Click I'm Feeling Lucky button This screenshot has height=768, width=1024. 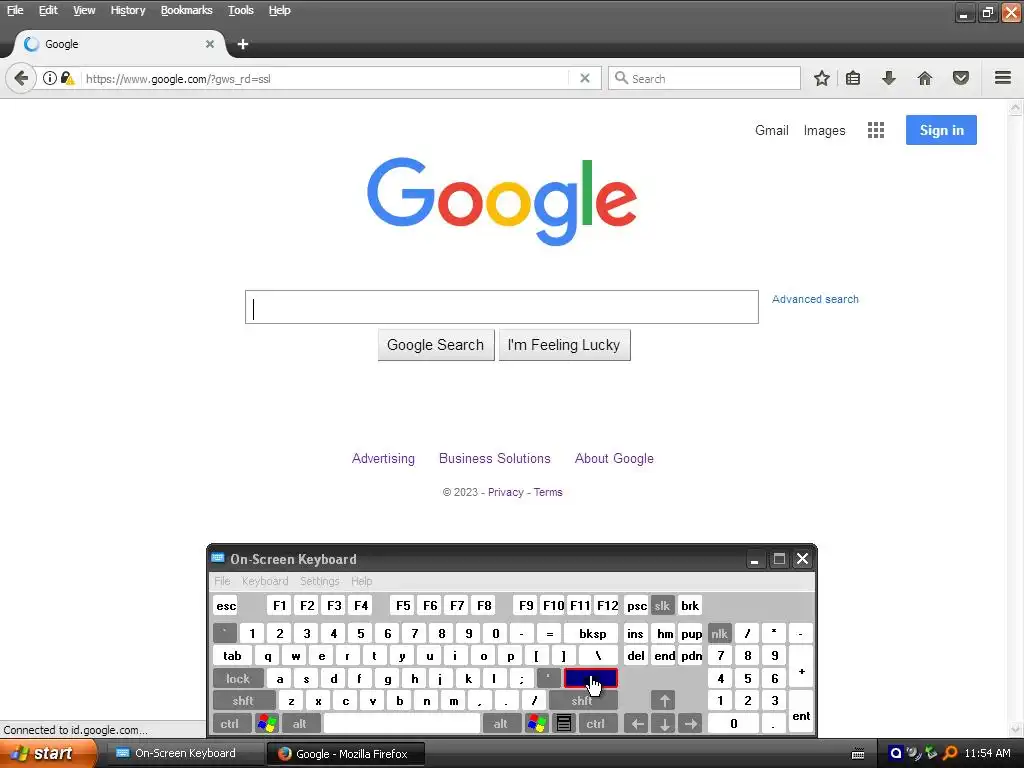click(x=564, y=345)
